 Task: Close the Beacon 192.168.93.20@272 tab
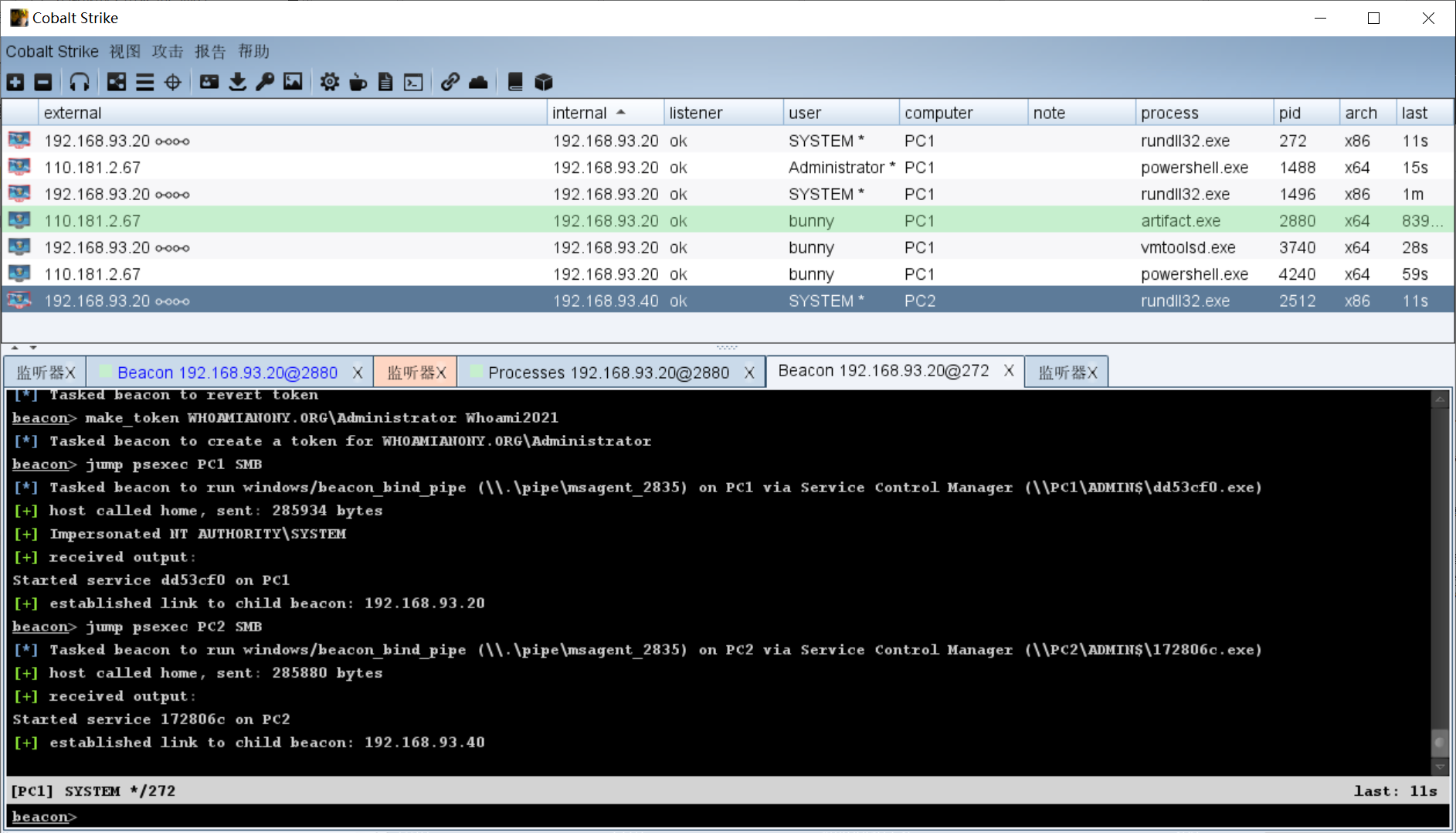point(1009,371)
